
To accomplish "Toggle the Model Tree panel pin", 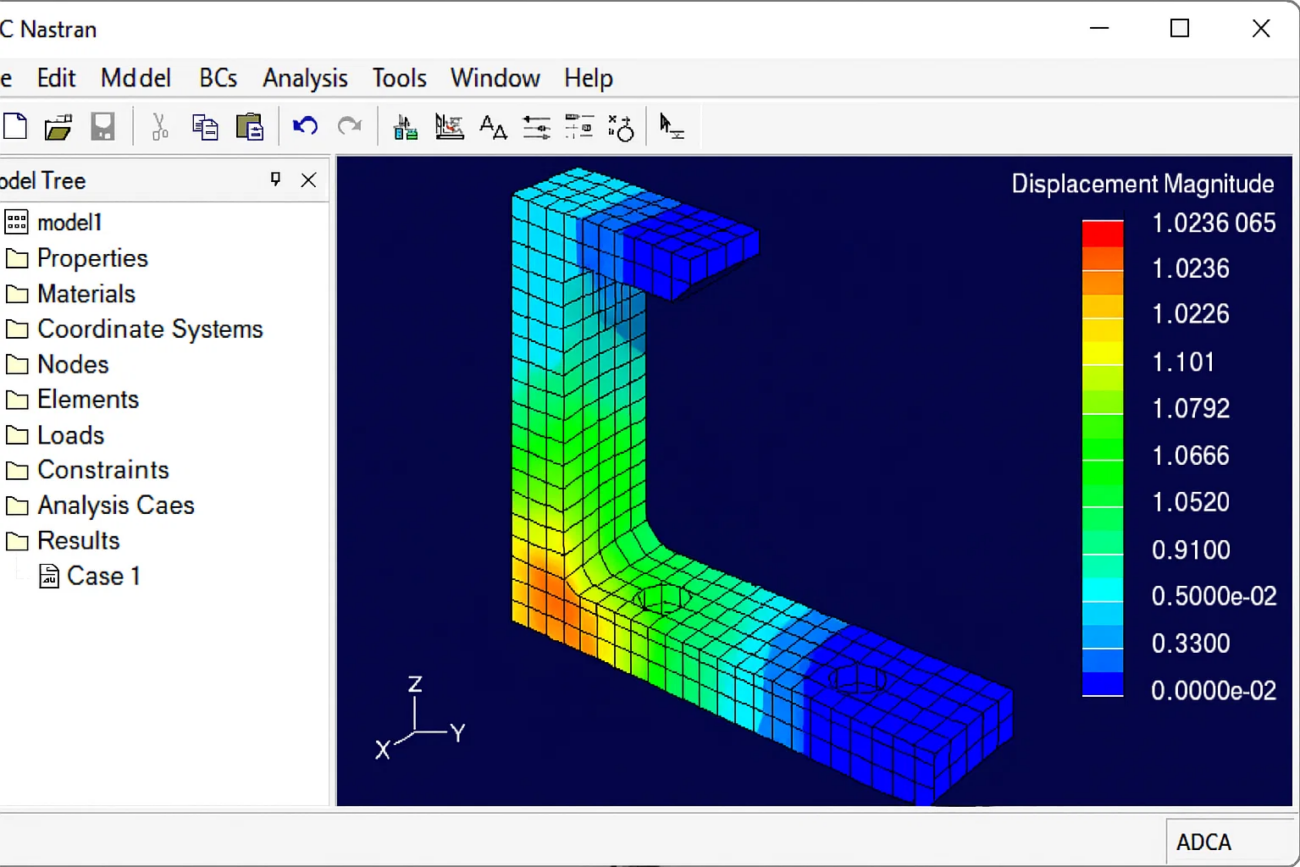I will 276,180.
